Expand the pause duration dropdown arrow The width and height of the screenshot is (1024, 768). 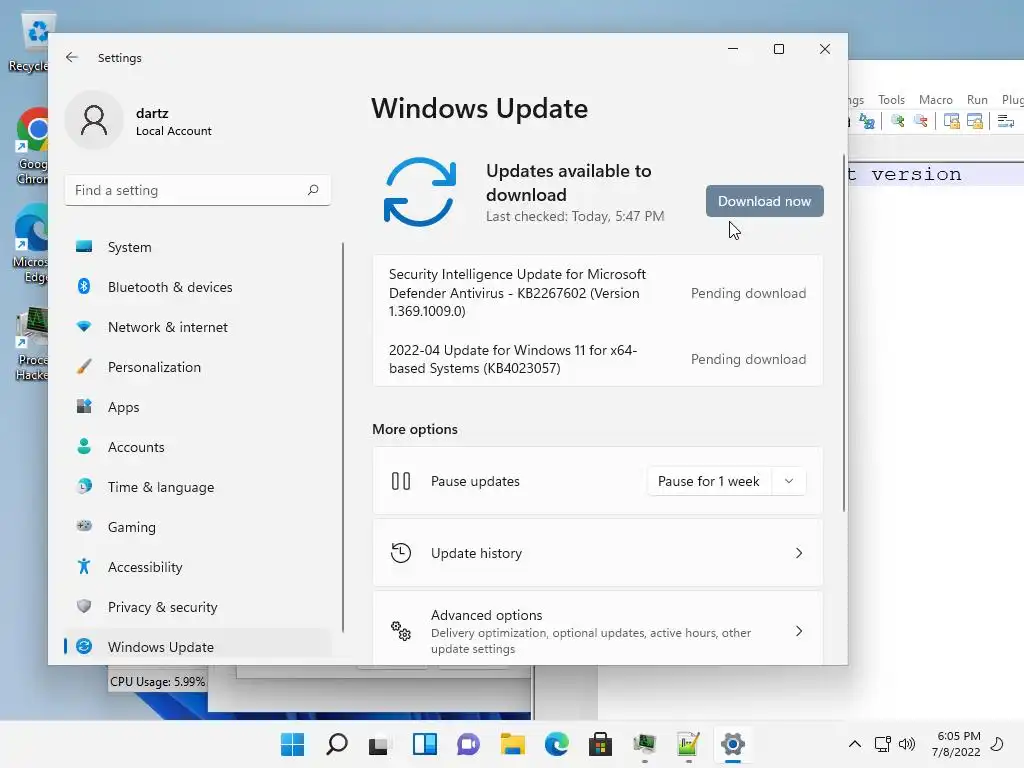point(789,481)
